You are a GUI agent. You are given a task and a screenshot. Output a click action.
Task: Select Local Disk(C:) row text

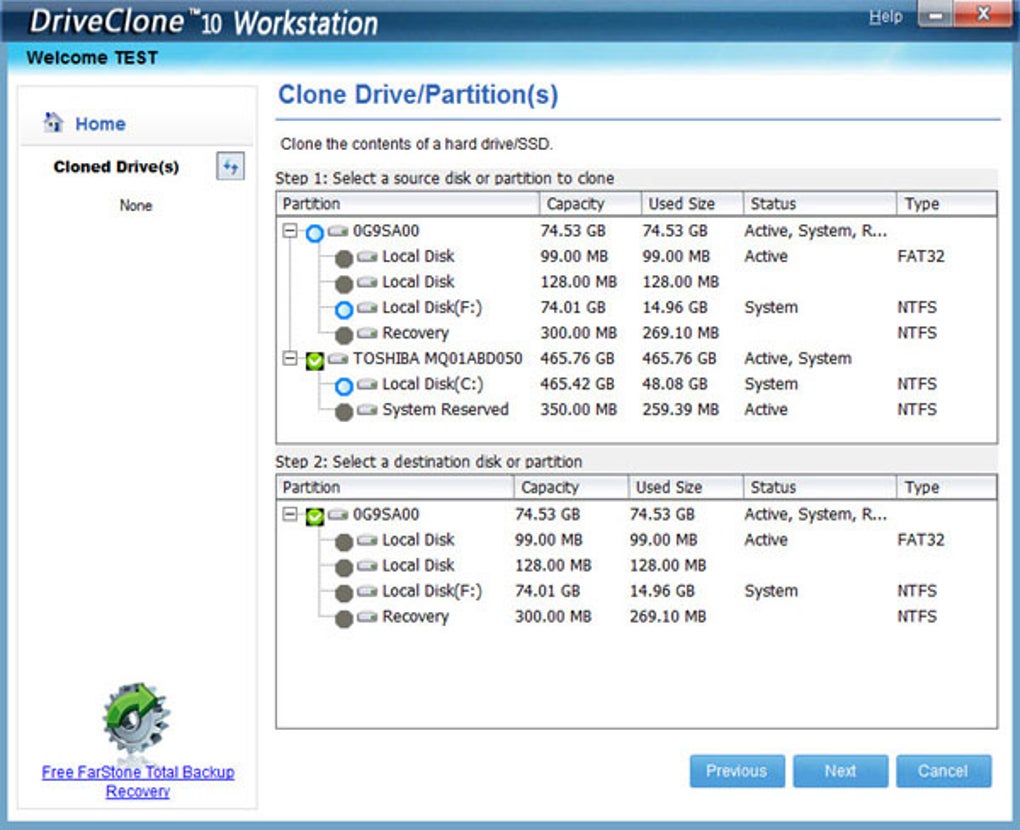pyautogui.click(x=433, y=384)
